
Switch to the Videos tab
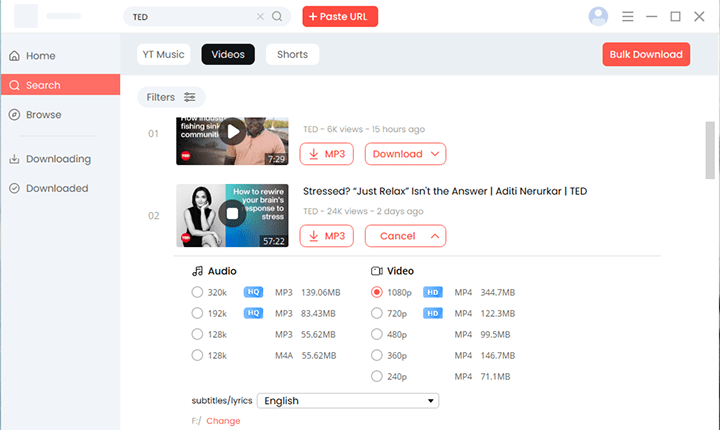(228, 54)
